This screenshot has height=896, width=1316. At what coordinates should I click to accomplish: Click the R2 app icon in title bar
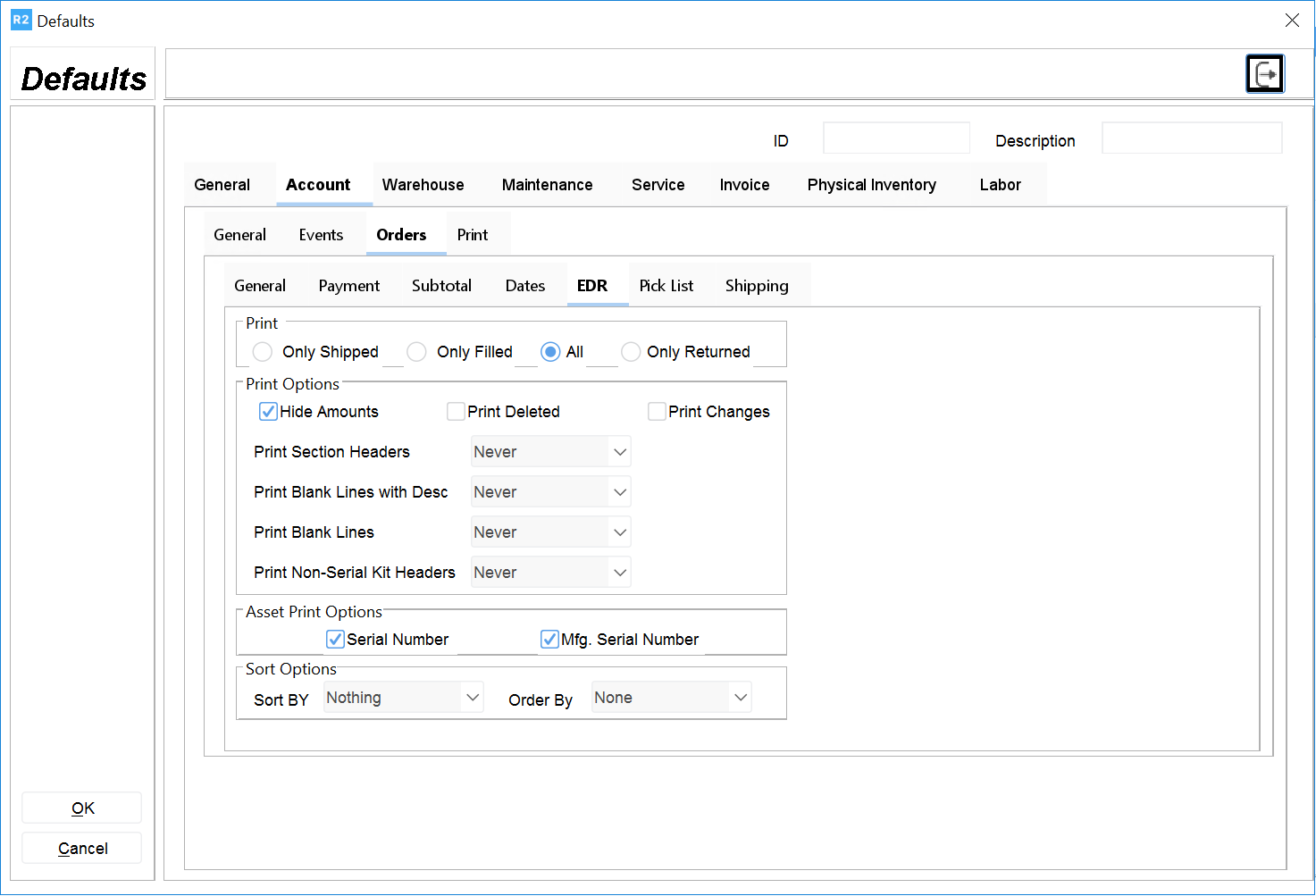click(21, 21)
